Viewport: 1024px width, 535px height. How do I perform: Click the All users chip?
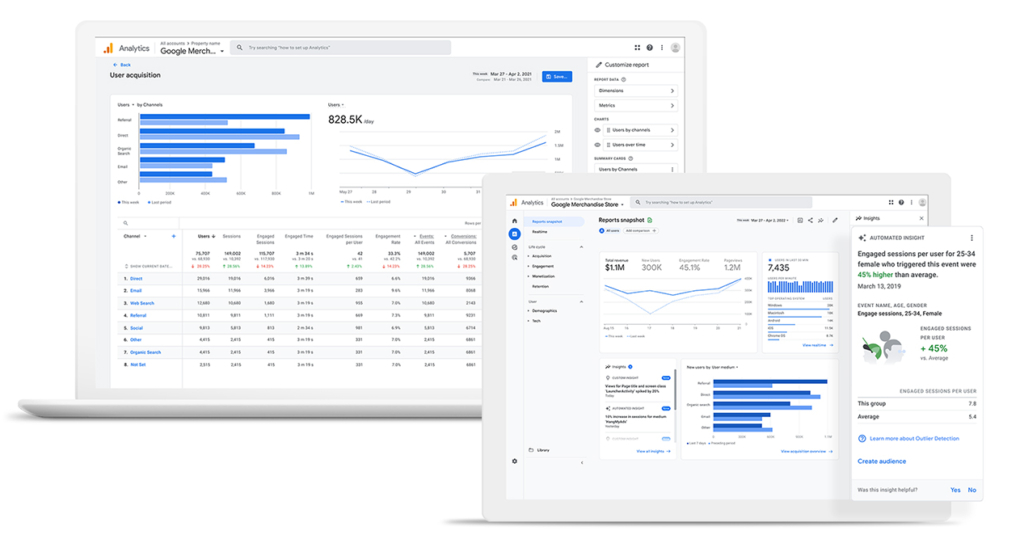(609, 231)
